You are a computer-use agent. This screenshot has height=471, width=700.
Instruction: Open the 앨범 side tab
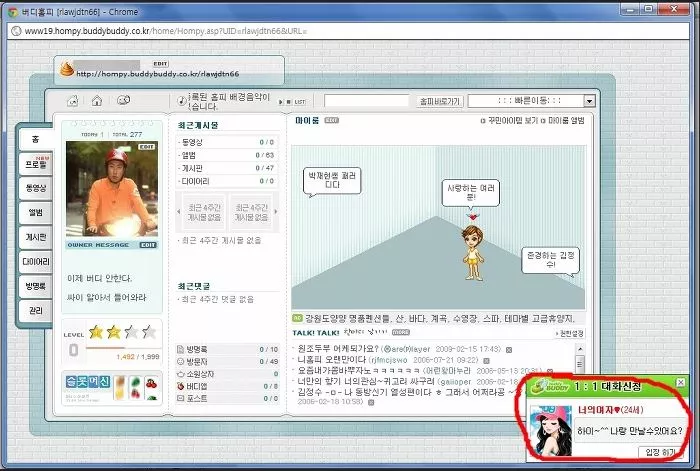point(36,213)
